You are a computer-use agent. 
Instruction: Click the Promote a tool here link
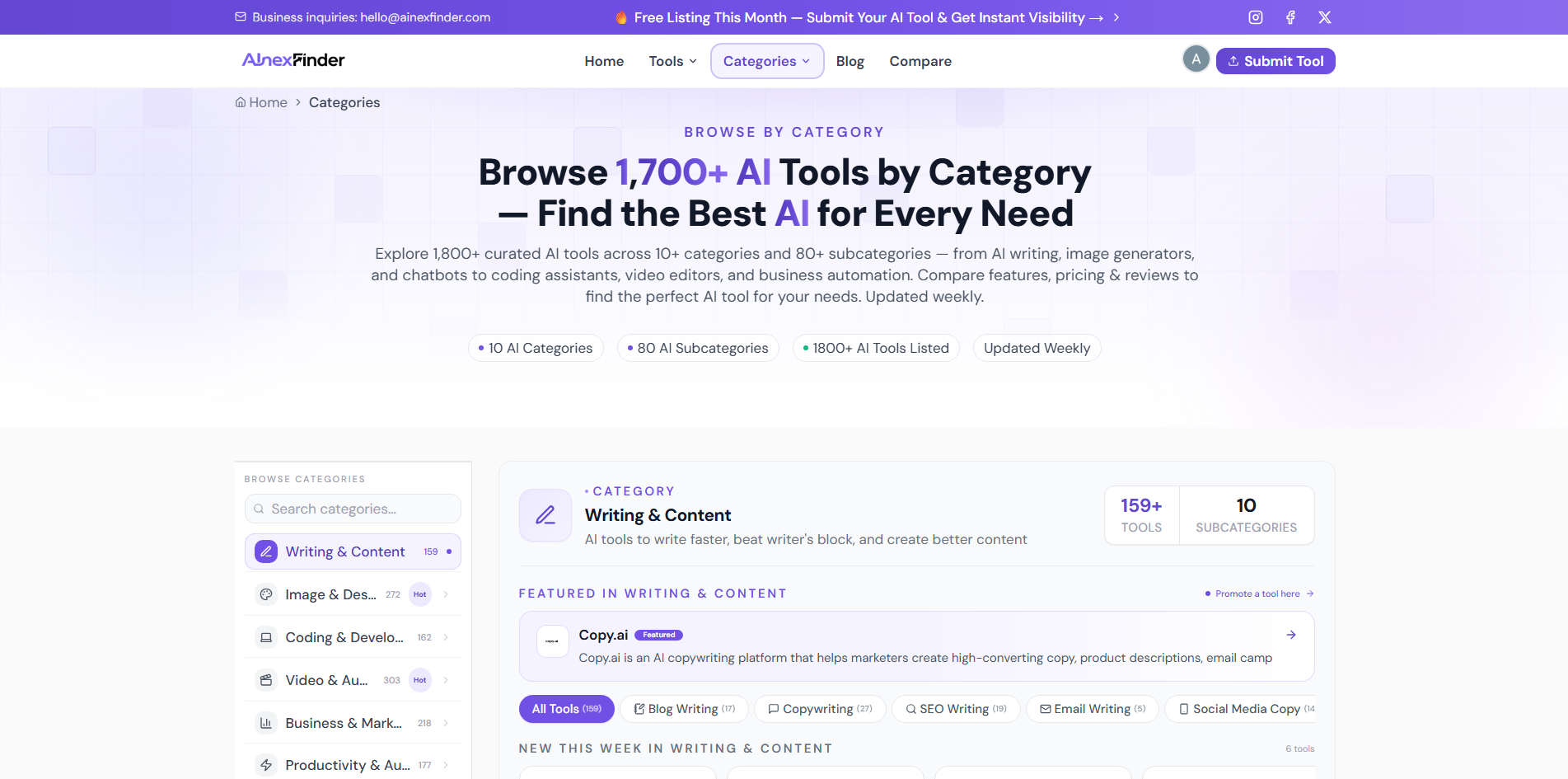1259,594
